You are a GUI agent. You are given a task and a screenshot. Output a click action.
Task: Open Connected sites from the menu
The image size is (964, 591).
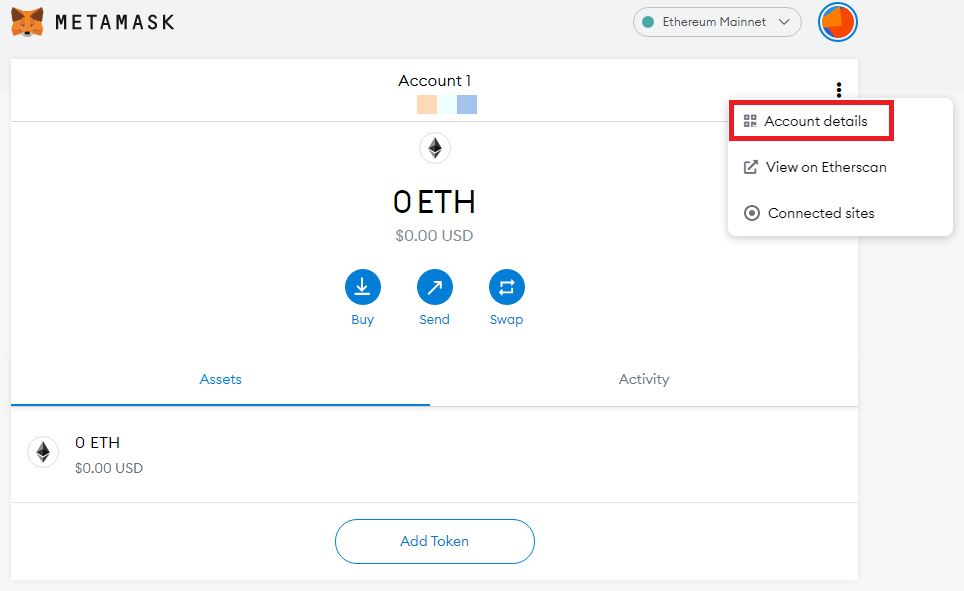[820, 213]
